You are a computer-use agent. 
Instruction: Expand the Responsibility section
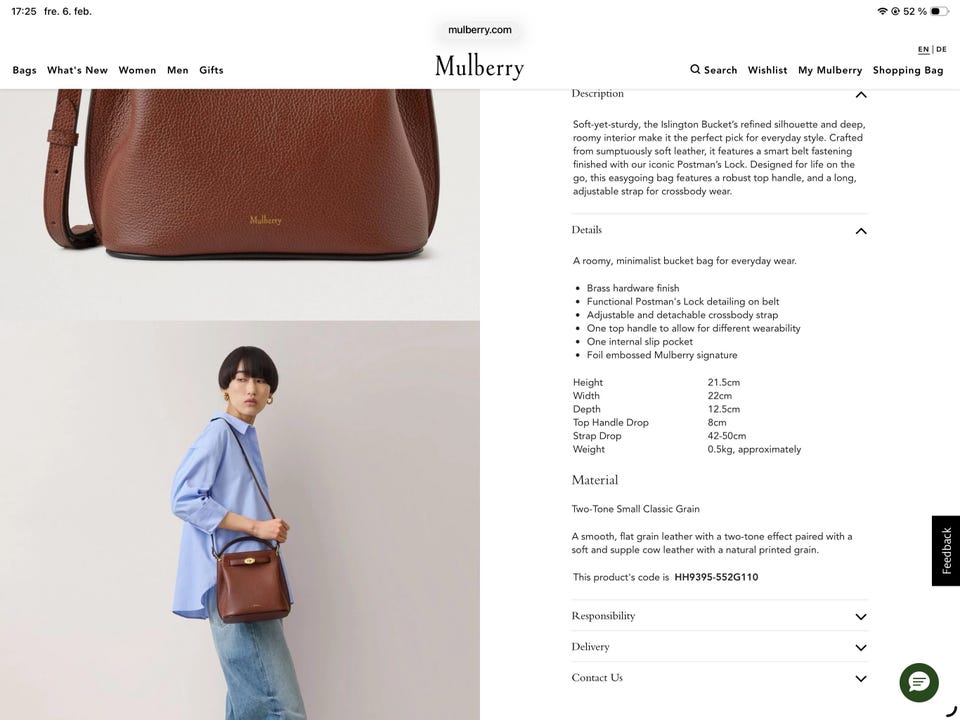tap(719, 616)
